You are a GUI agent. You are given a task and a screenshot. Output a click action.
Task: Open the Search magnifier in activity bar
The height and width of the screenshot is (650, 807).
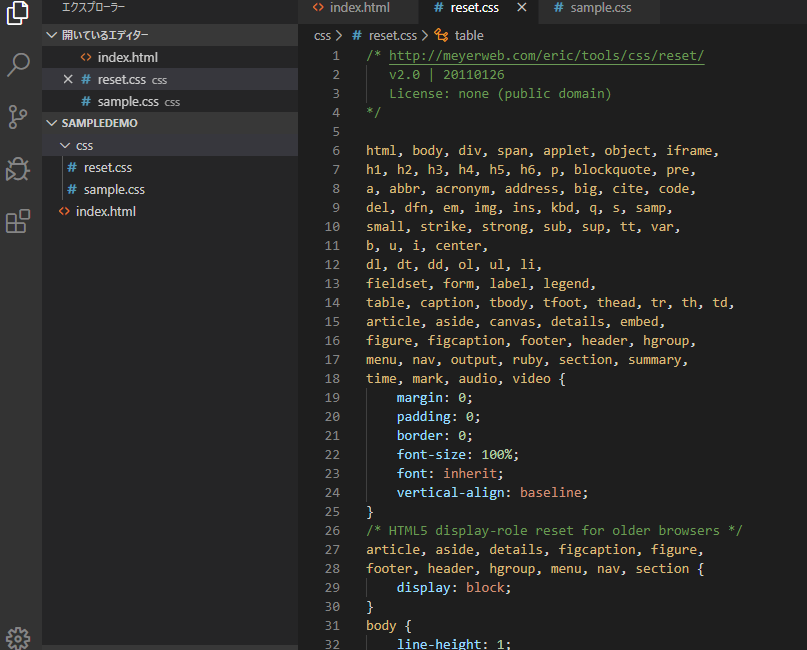click(x=18, y=66)
